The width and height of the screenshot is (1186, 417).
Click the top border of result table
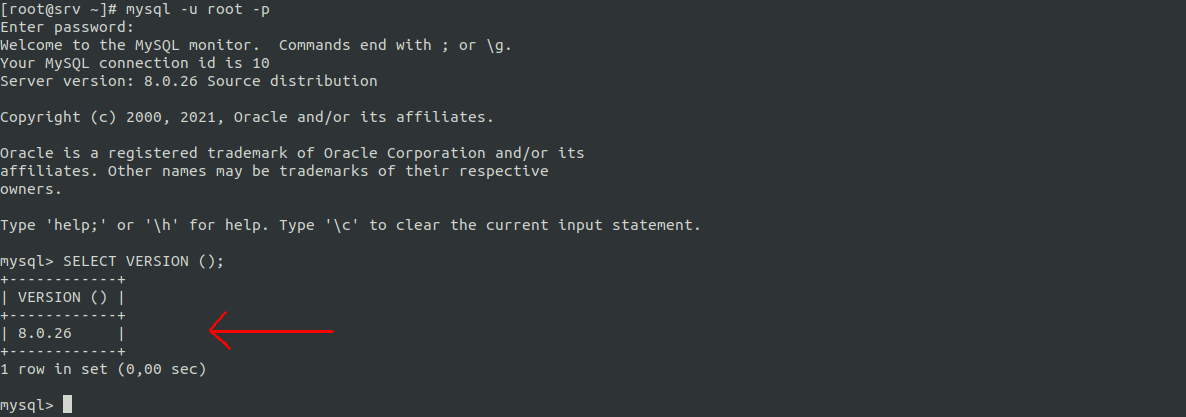coord(62,279)
